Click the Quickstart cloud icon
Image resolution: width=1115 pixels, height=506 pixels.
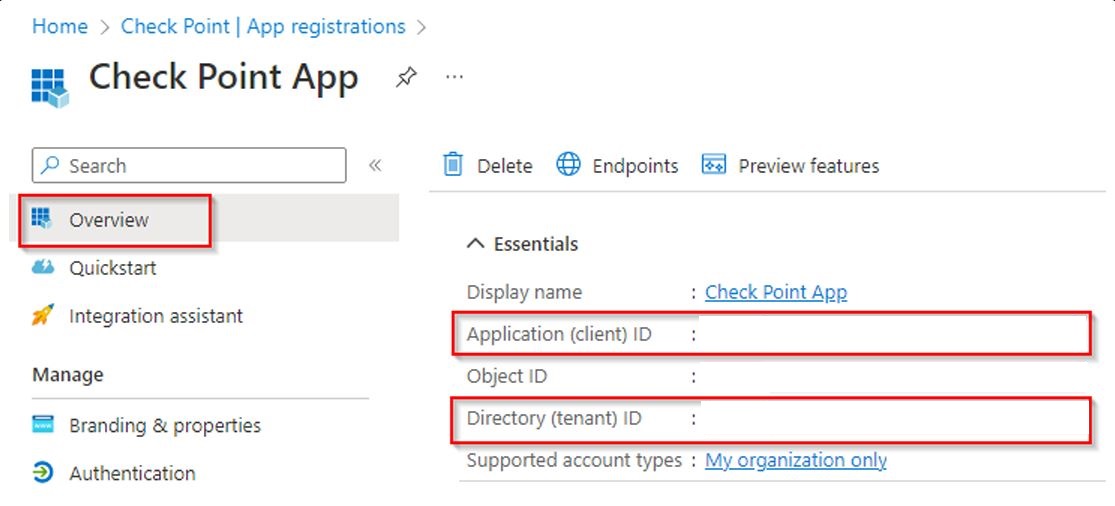pyautogui.click(x=43, y=268)
